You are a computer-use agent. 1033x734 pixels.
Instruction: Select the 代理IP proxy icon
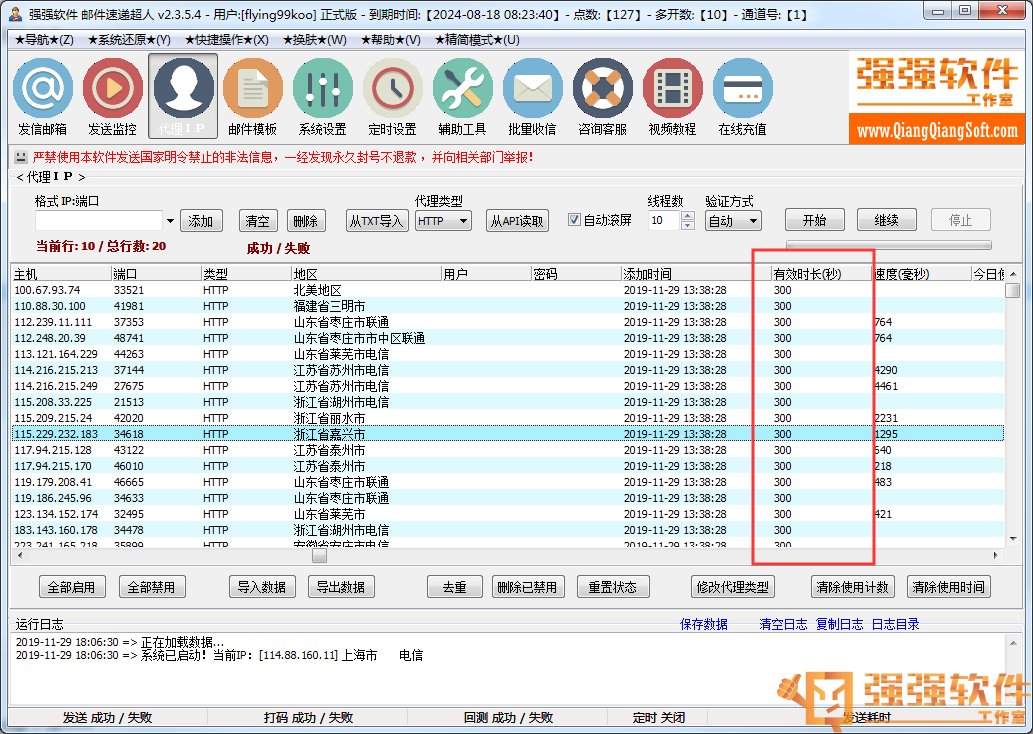pos(183,96)
